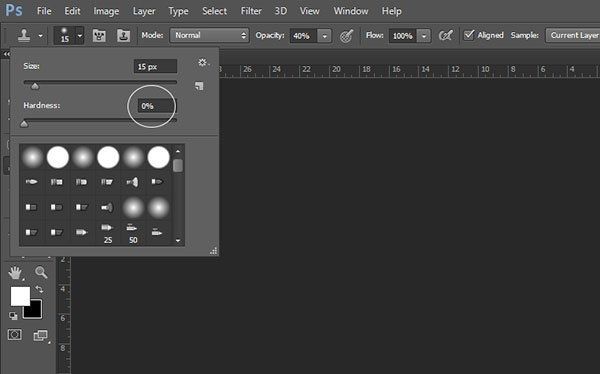Click the Hardness field showing 0%
Screen dimensions: 600x374
[x=157, y=106]
